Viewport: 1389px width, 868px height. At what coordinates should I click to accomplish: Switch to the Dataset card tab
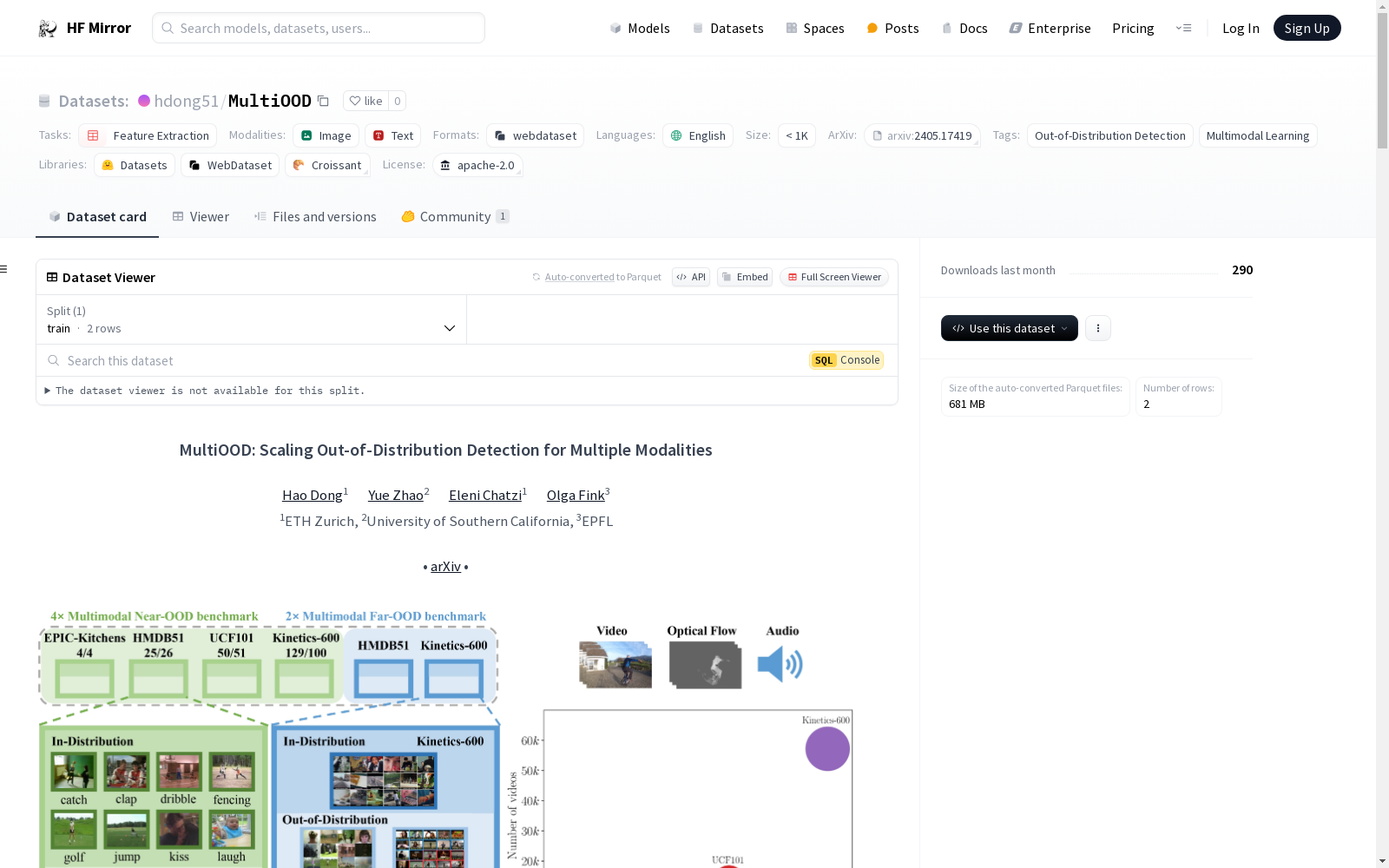[97, 217]
